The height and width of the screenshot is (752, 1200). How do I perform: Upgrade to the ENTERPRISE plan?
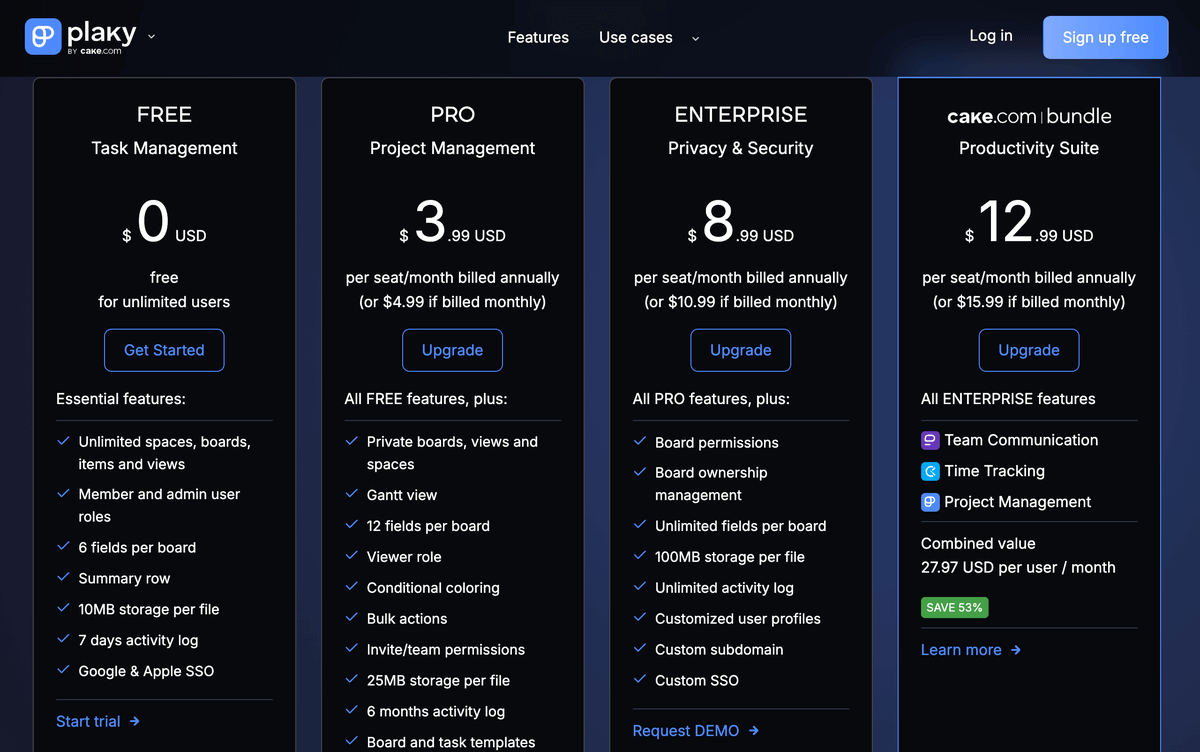[740, 350]
